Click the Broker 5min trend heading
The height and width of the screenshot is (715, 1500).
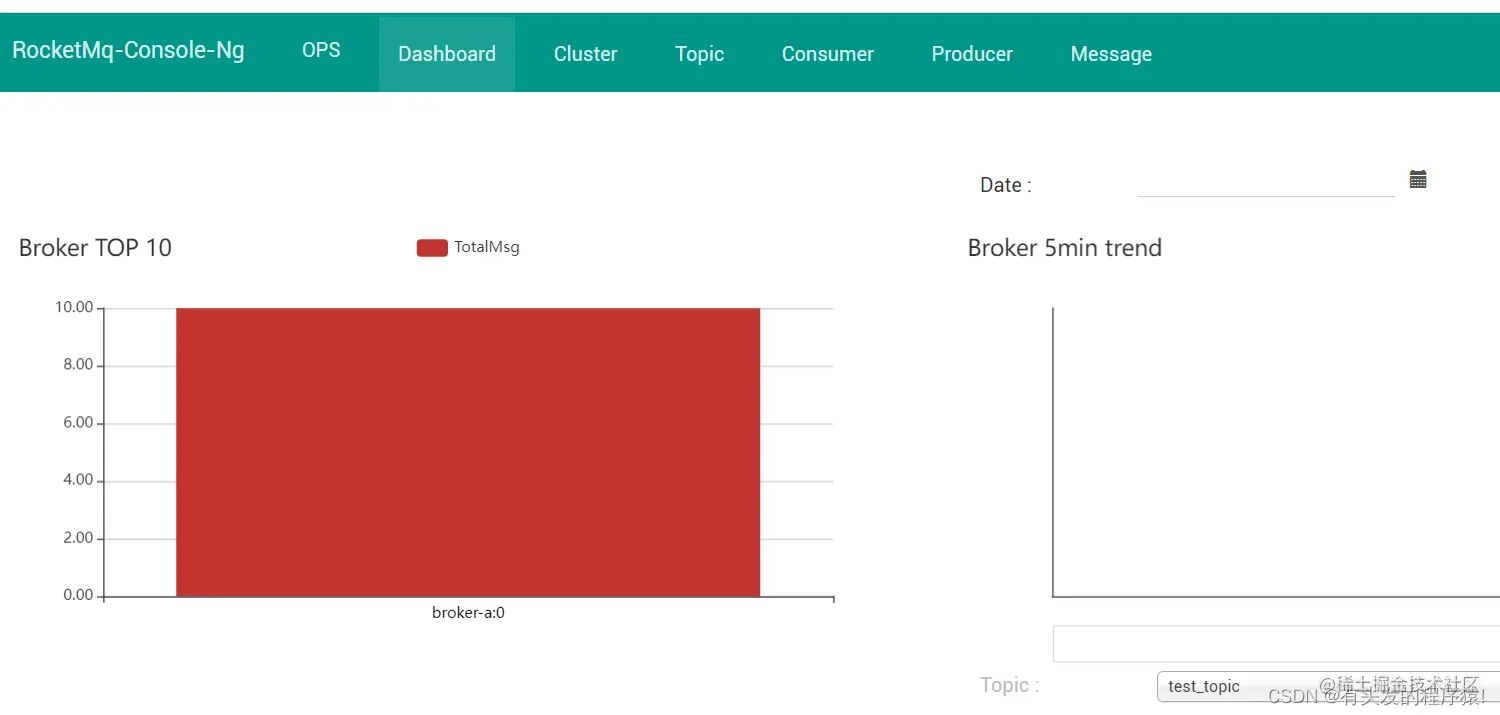(x=1065, y=248)
